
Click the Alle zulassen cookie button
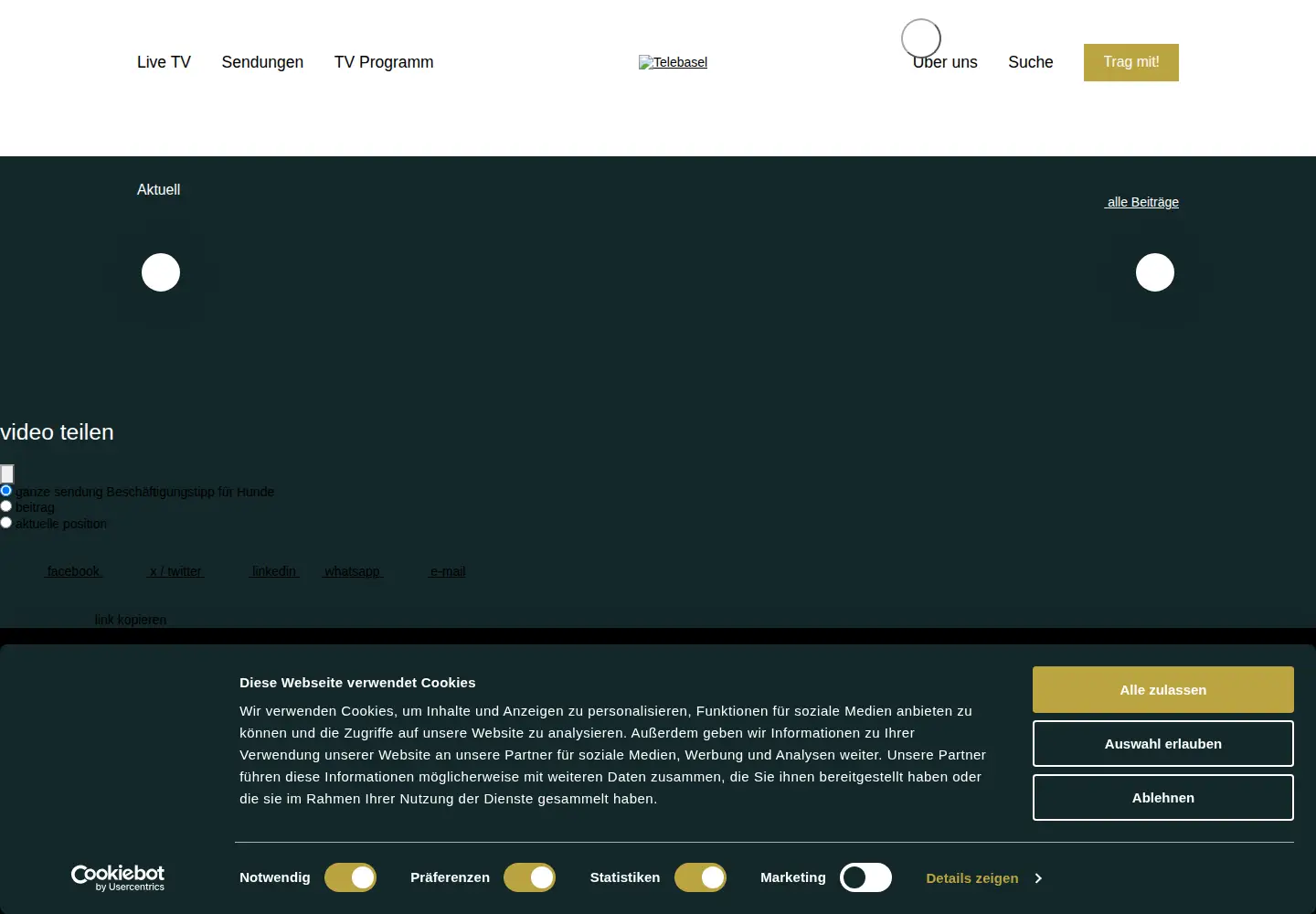pos(1163,690)
